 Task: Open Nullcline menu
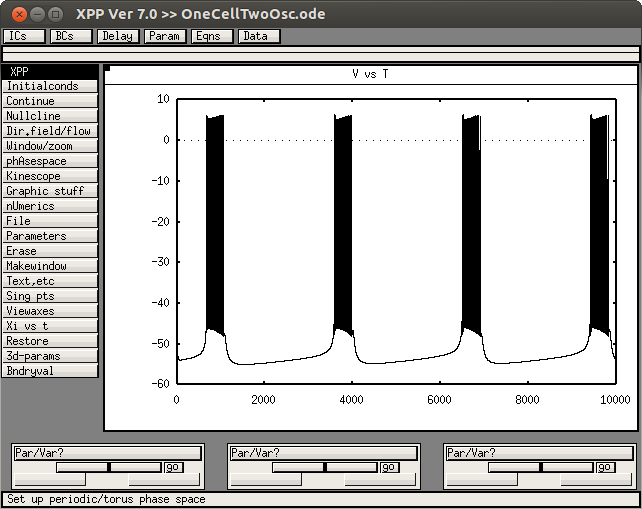click(x=50, y=116)
